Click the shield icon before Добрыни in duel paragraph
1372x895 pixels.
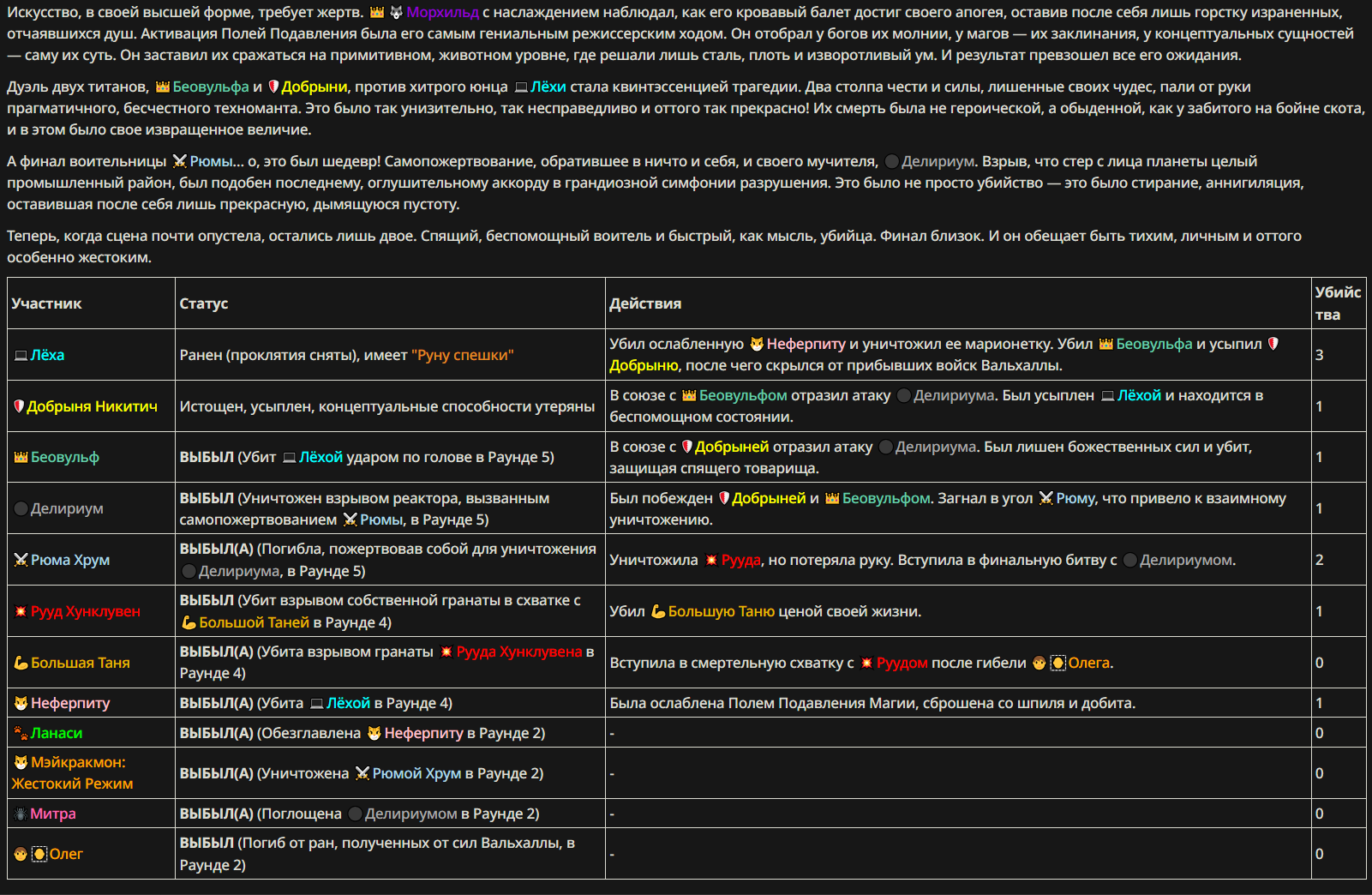point(273,87)
